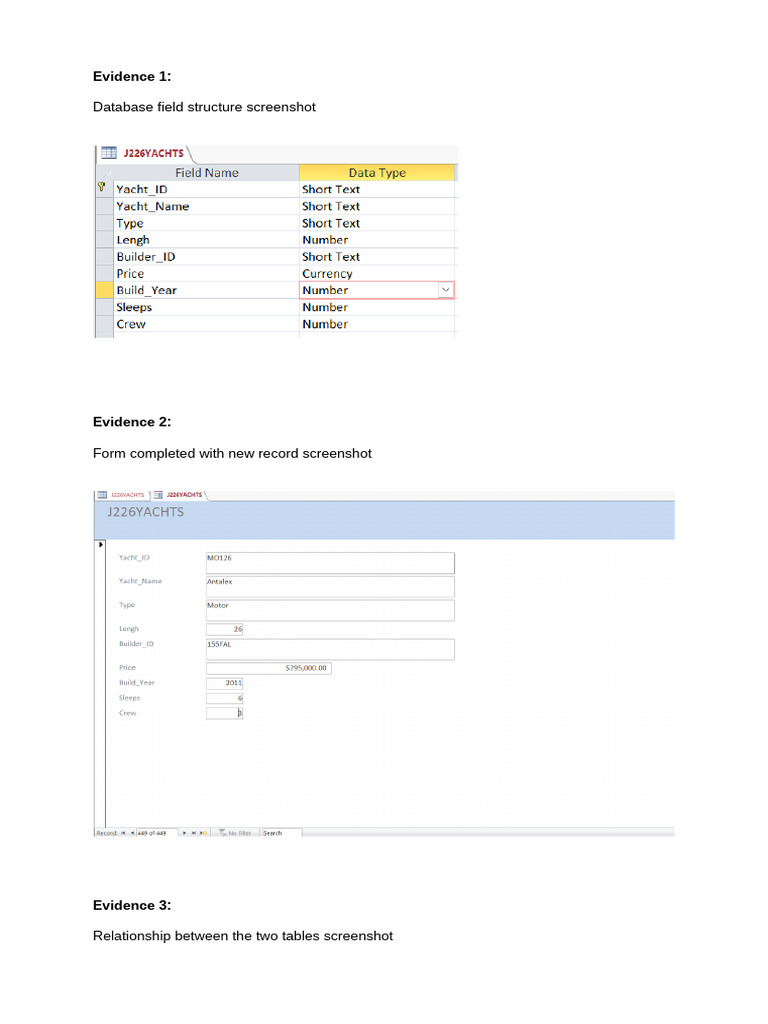Click the Price field showing $795,000.00
This screenshot has height=1024, width=768.
(x=268, y=668)
